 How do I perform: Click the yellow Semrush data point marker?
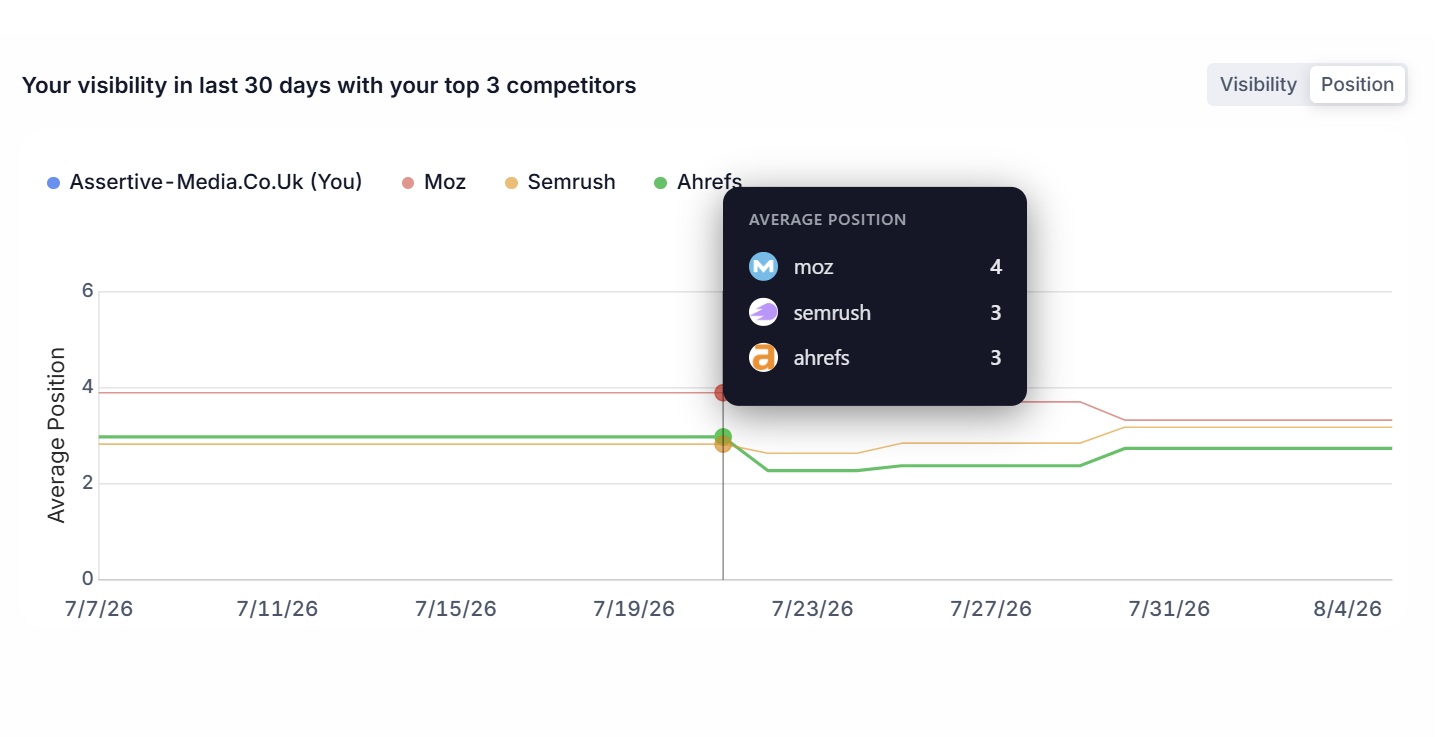(x=723, y=444)
